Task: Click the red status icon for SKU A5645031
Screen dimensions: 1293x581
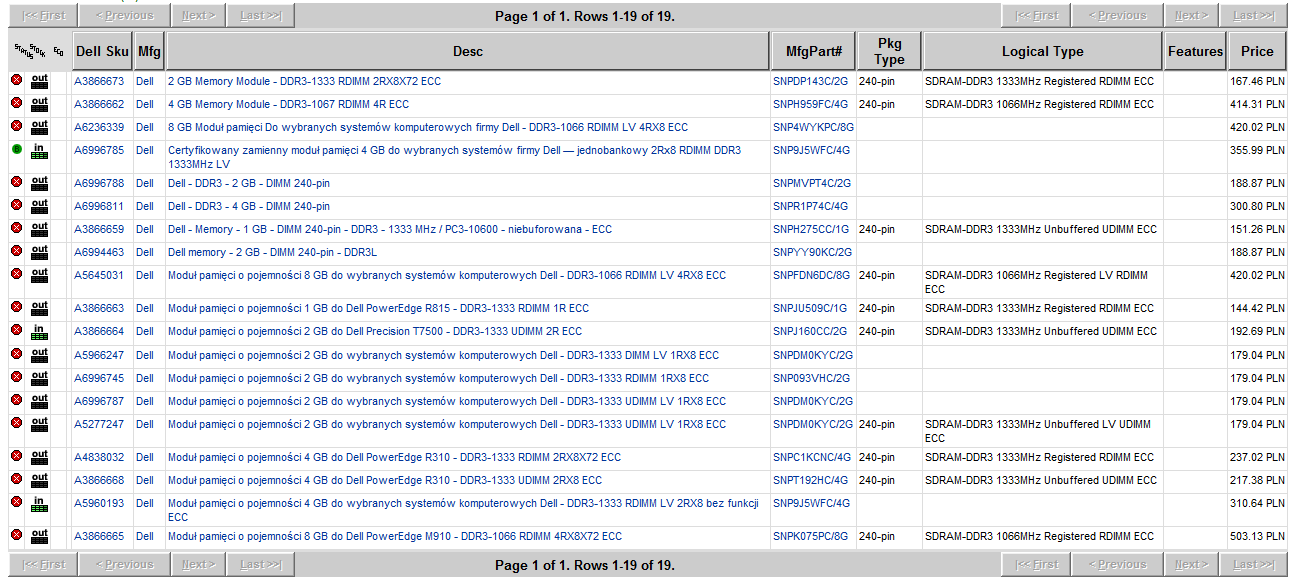Action: coord(16,274)
